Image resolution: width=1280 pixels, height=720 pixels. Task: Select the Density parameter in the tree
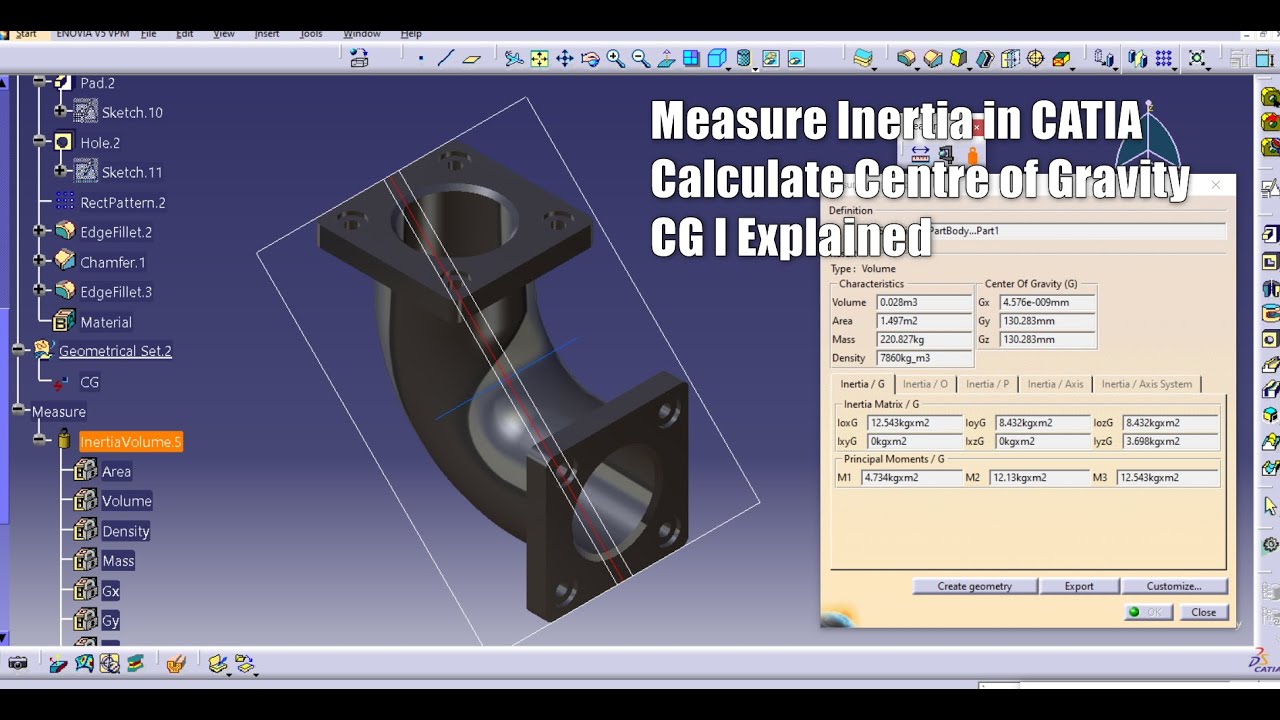click(x=126, y=531)
